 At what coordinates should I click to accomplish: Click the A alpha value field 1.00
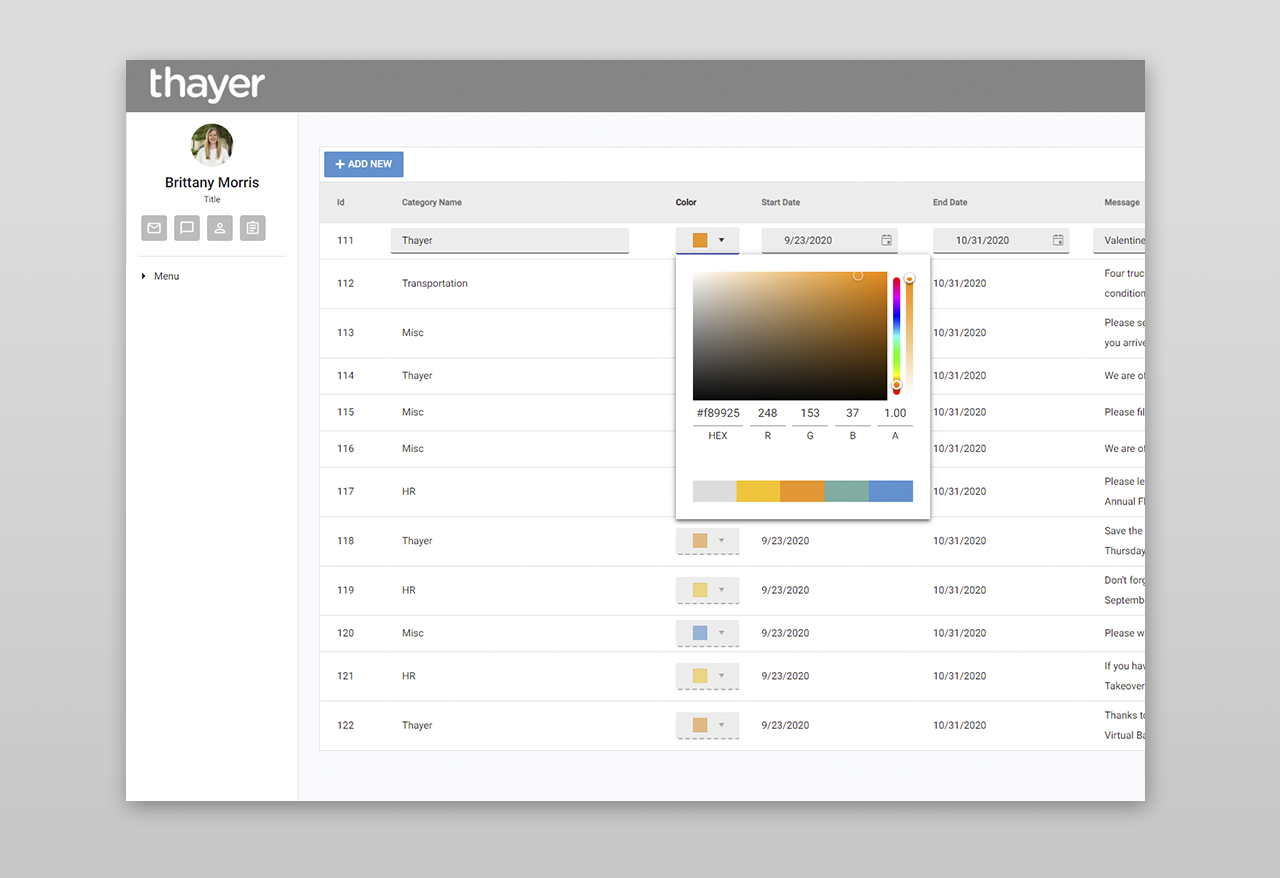coord(895,413)
